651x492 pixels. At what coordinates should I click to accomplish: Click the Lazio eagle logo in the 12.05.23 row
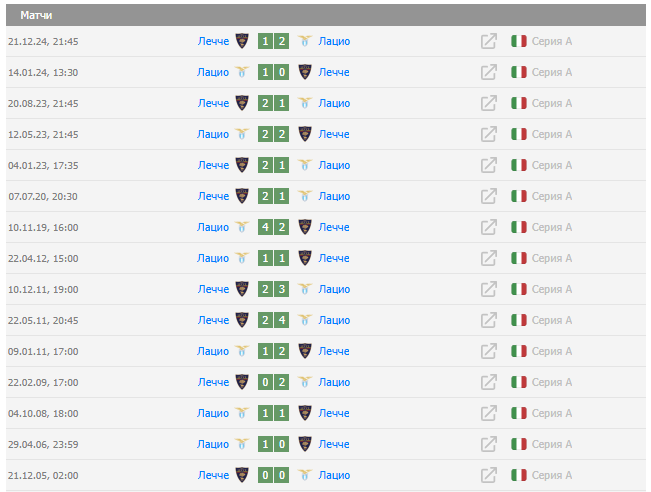(242, 134)
